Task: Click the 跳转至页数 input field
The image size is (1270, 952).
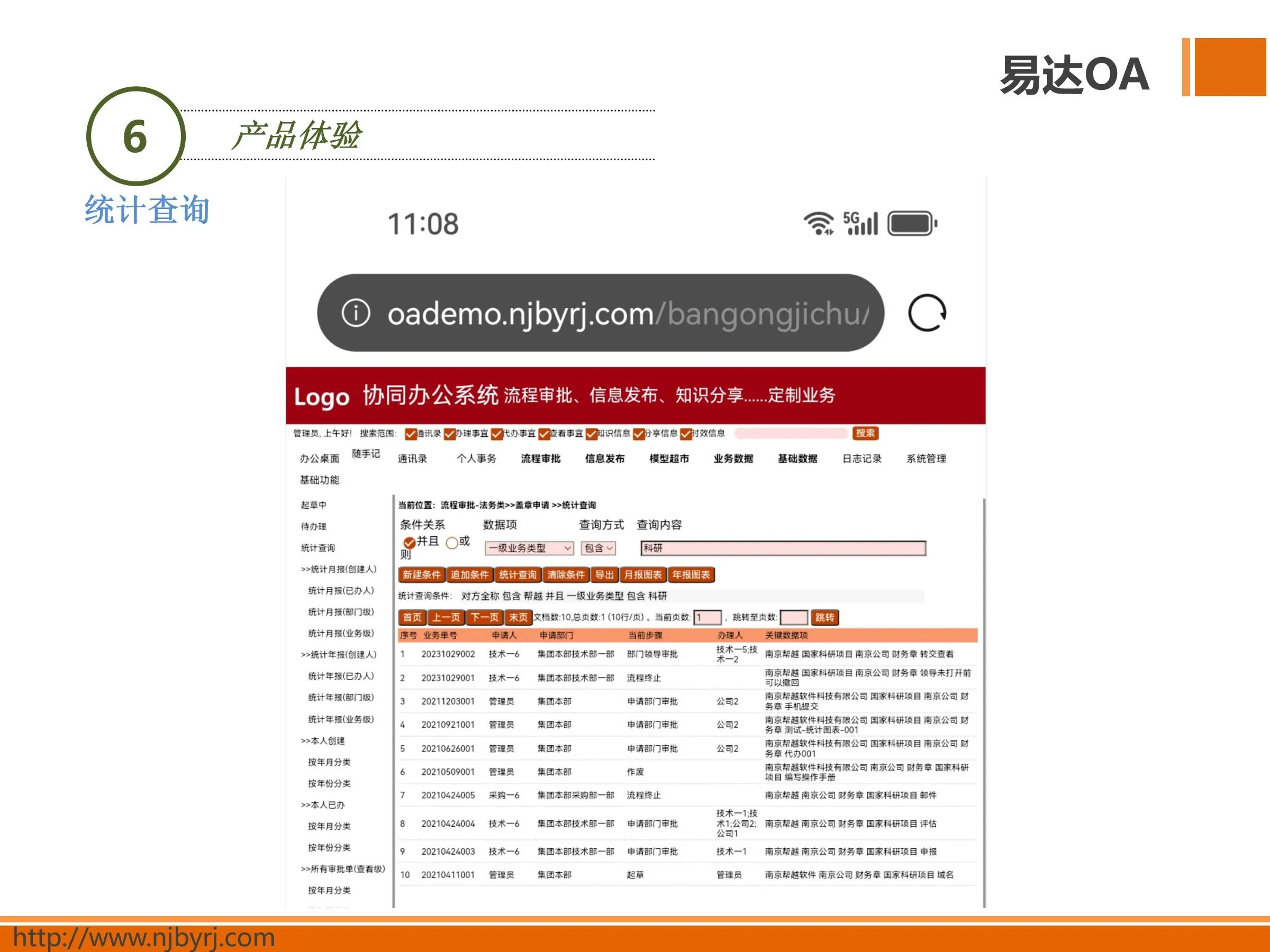Action: [793, 617]
